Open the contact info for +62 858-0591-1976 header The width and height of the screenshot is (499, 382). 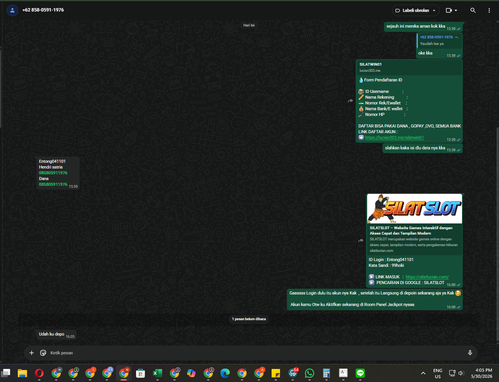tap(43, 10)
